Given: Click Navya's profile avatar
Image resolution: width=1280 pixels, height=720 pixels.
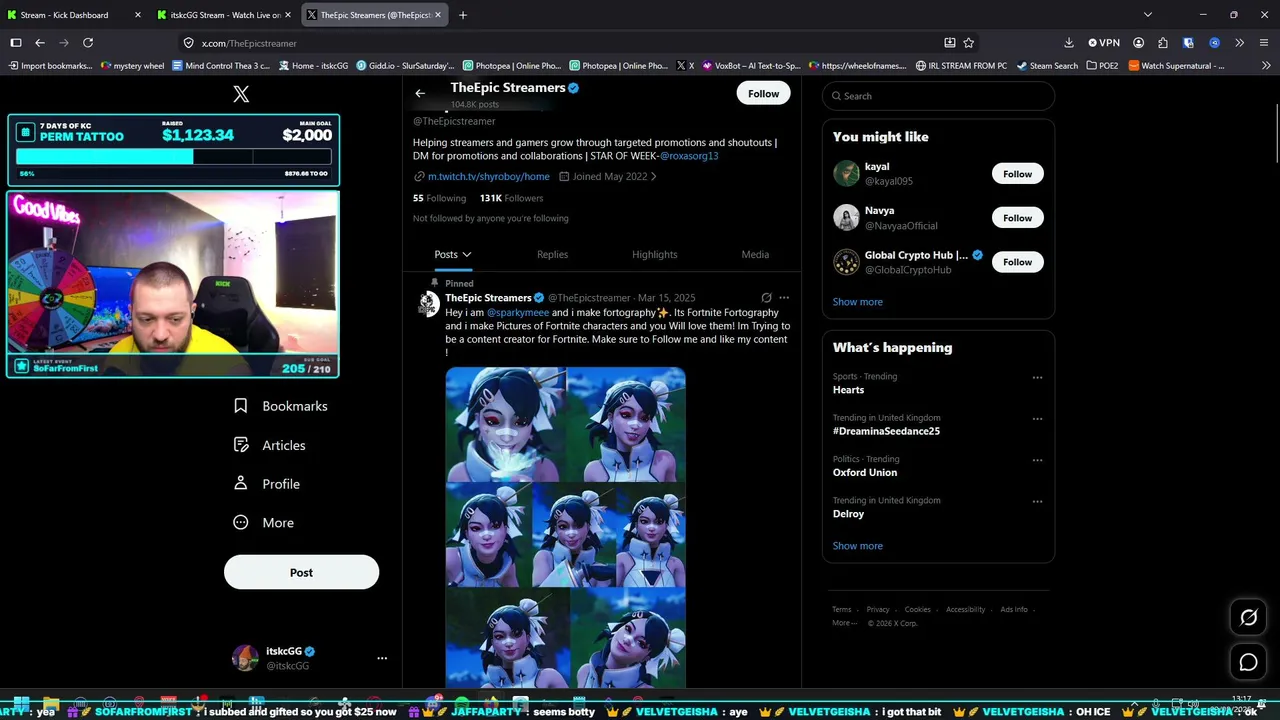Looking at the screenshot, I should [x=846, y=218].
